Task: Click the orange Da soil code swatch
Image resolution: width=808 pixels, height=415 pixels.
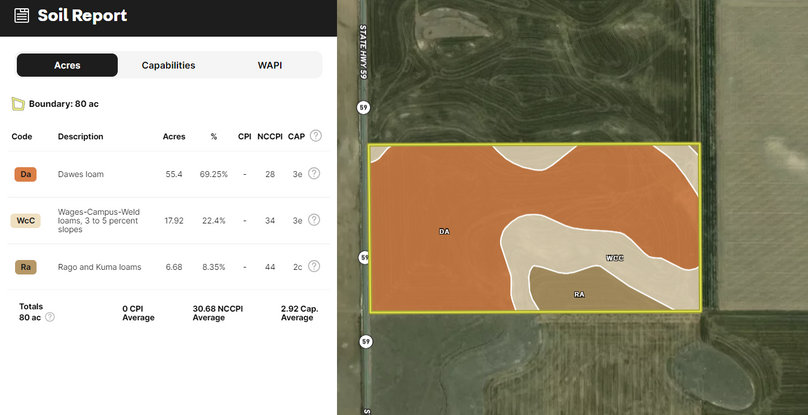Action: [26, 174]
